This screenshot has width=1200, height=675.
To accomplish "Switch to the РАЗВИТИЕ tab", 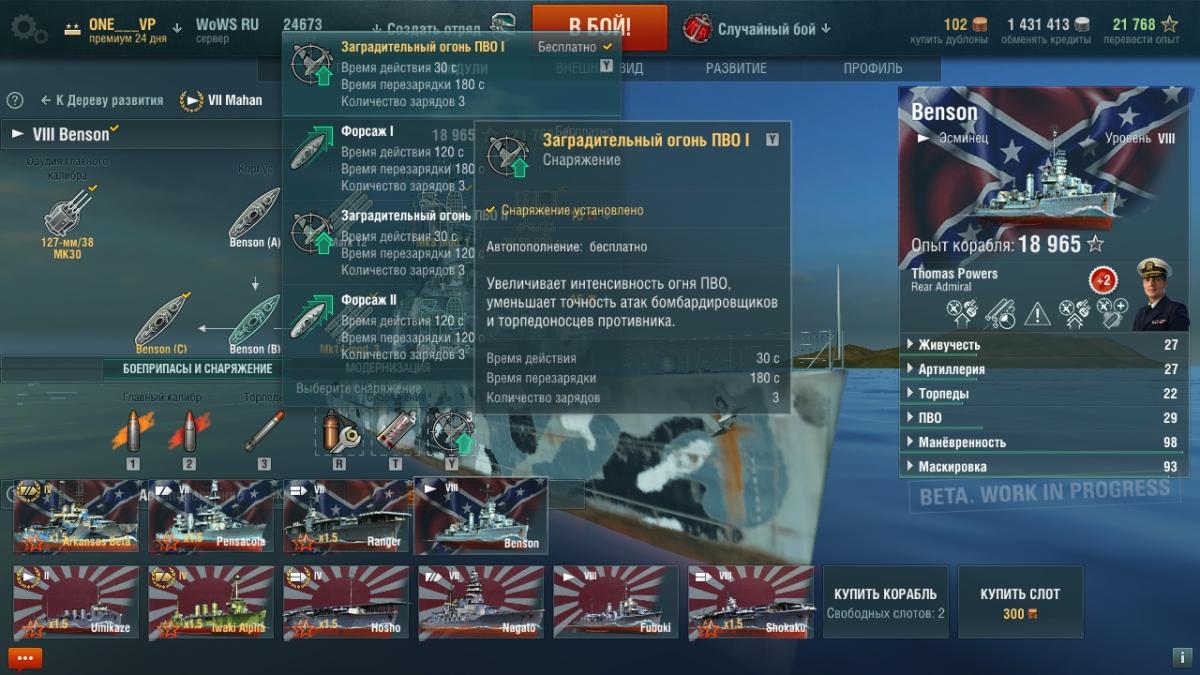I will pos(736,68).
